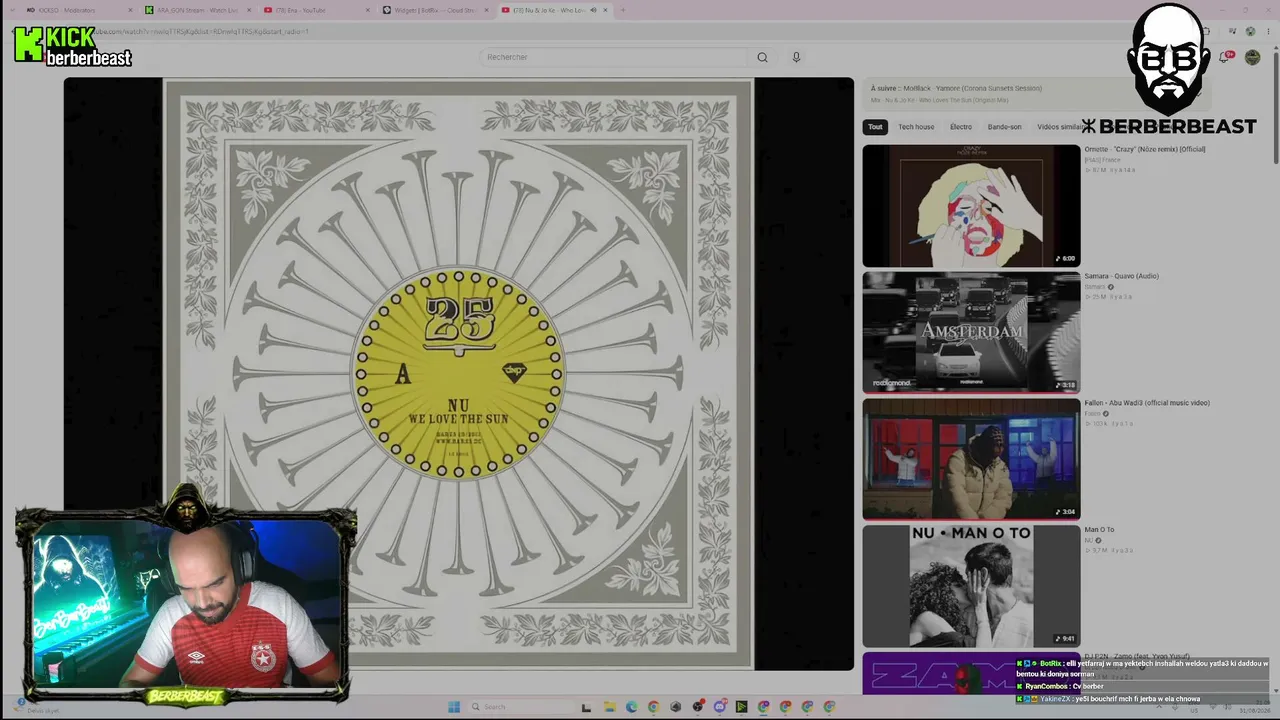Open the green app icon next to Discord

click(x=741, y=707)
